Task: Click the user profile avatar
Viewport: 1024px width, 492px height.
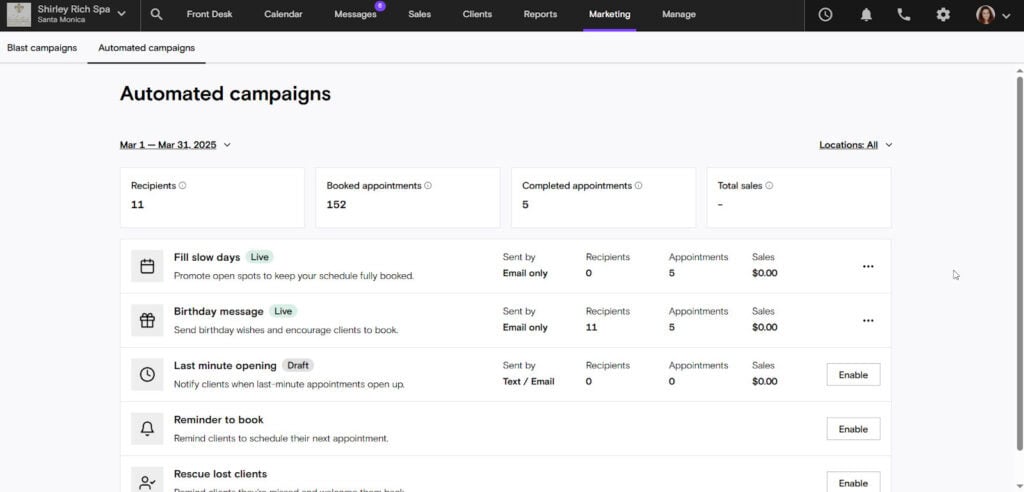Action: coord(985,14)
